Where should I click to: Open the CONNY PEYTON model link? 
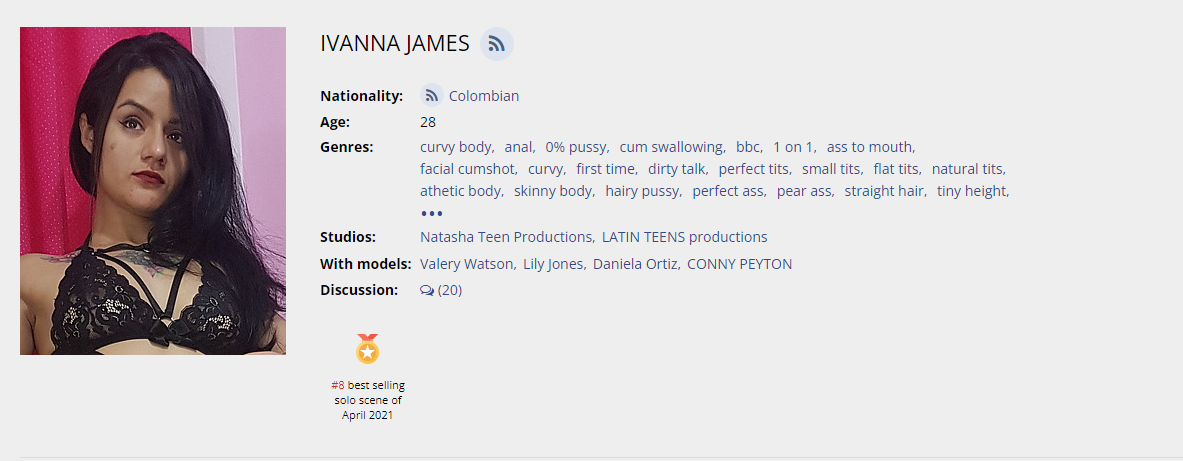(x=739, y=264)
